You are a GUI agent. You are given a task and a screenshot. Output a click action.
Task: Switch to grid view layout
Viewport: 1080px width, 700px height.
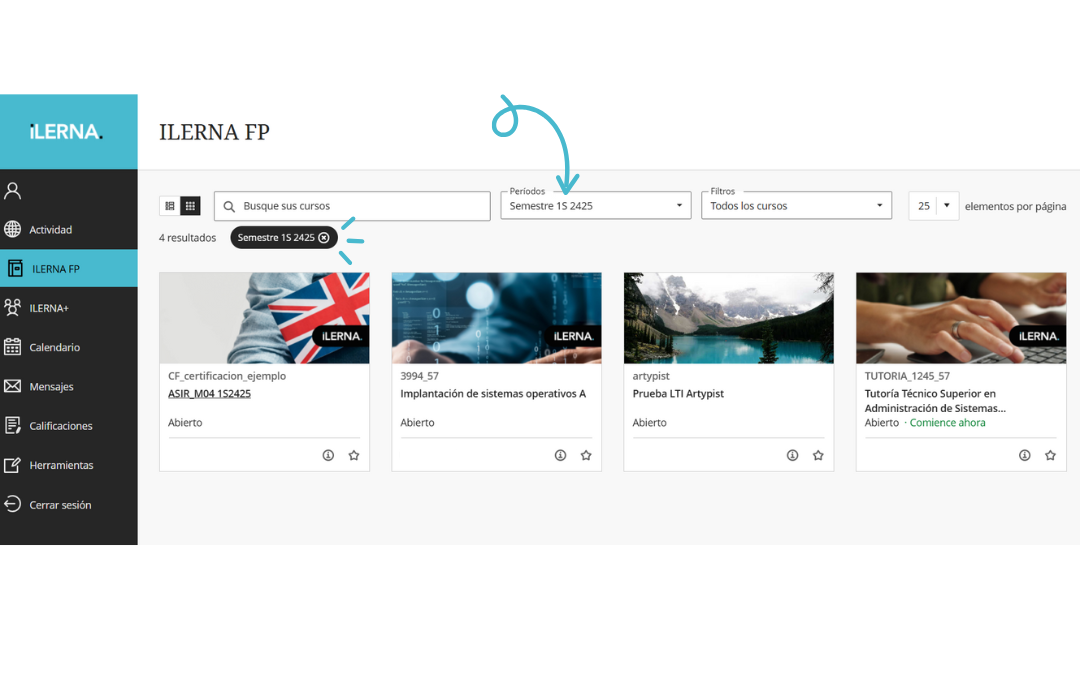190,206
